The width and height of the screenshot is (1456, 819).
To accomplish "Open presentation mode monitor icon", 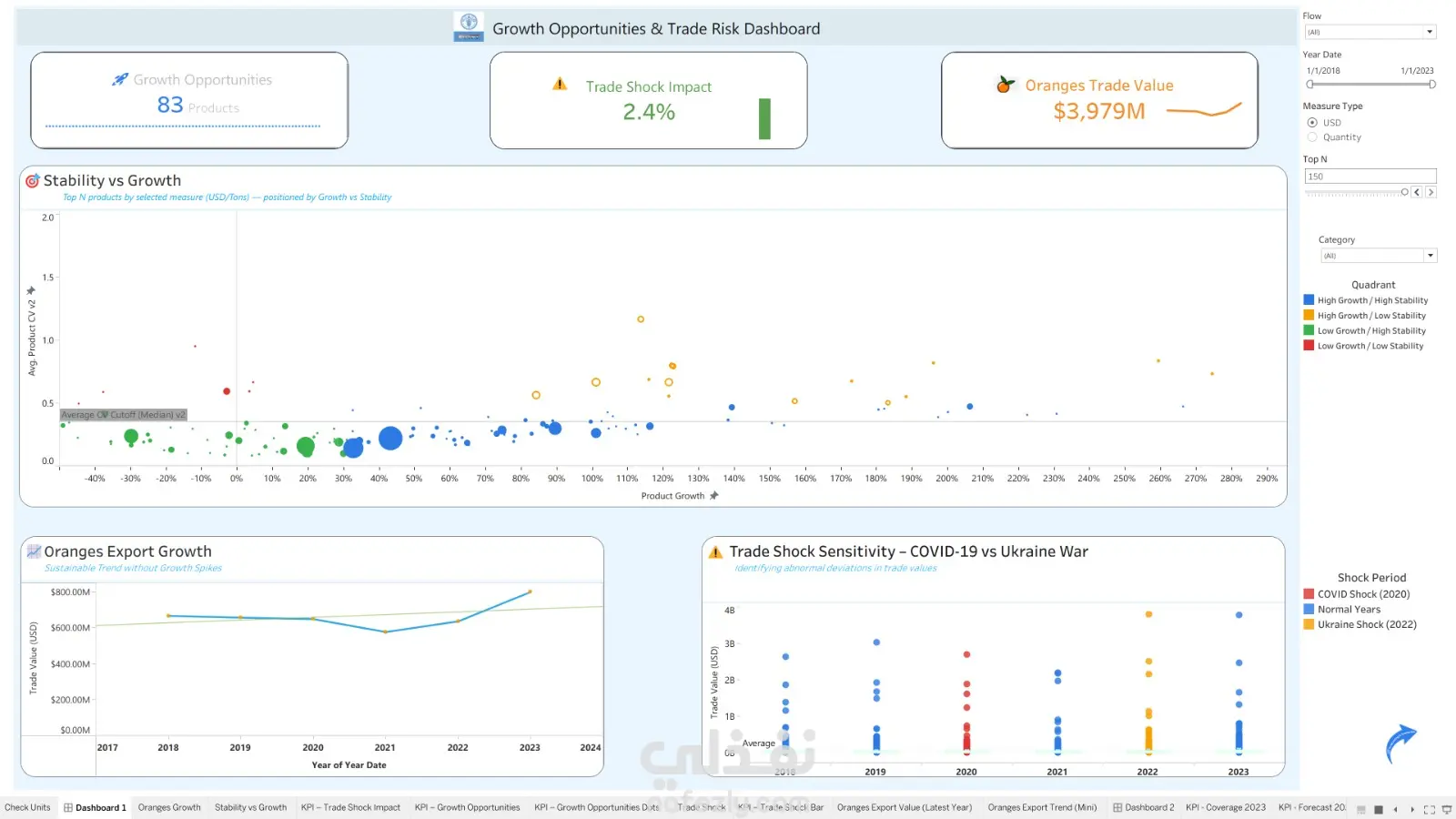I will 1447,809.
